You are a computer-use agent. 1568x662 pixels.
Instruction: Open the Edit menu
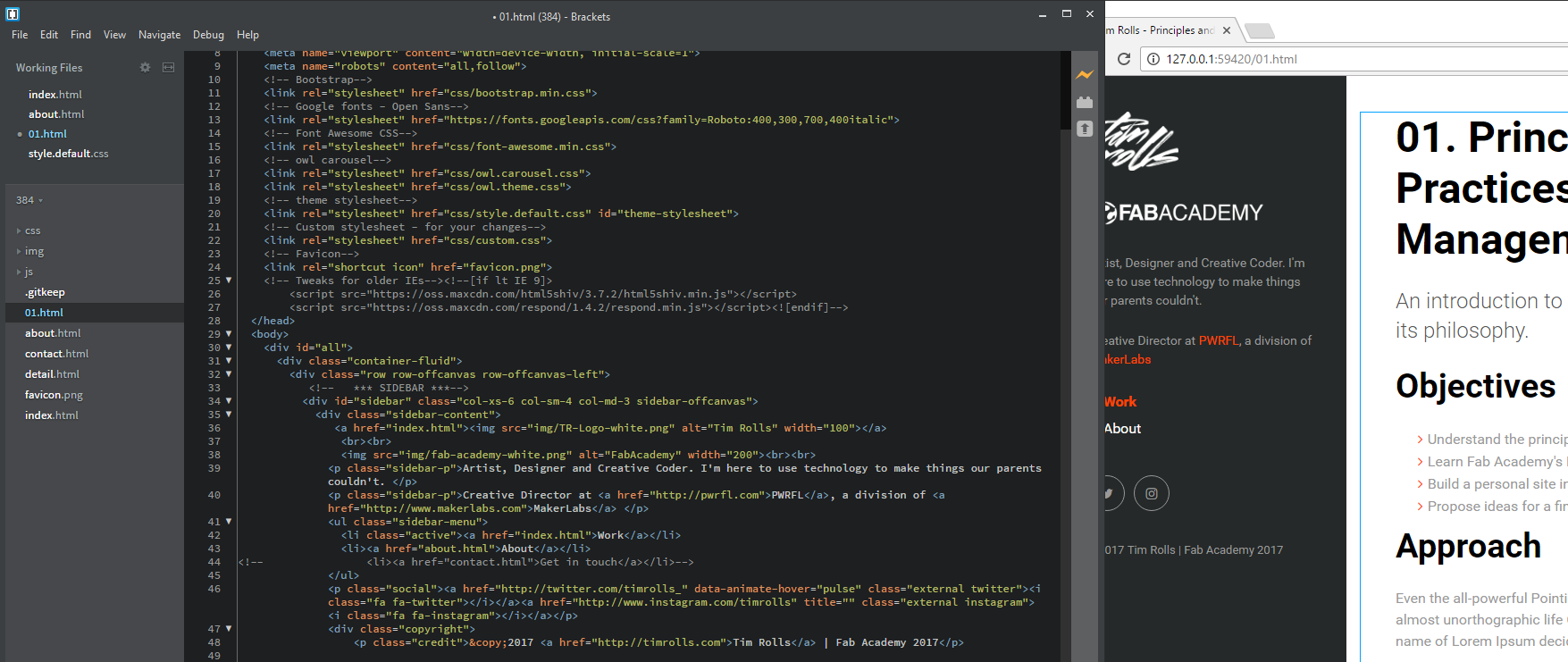49,35
